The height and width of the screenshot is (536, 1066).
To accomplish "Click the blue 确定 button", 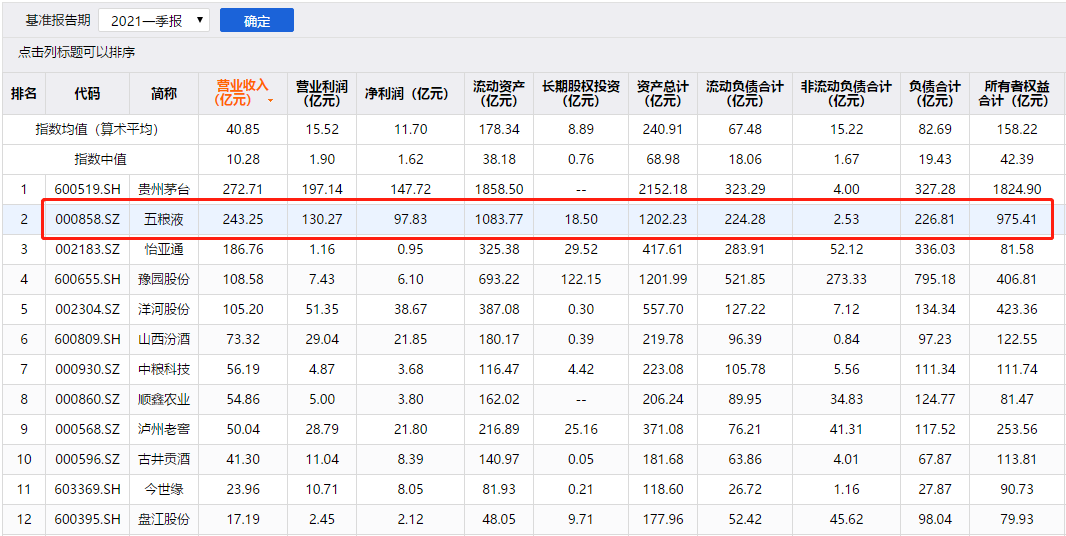I will pyautogui.click(x=257, y=20).
